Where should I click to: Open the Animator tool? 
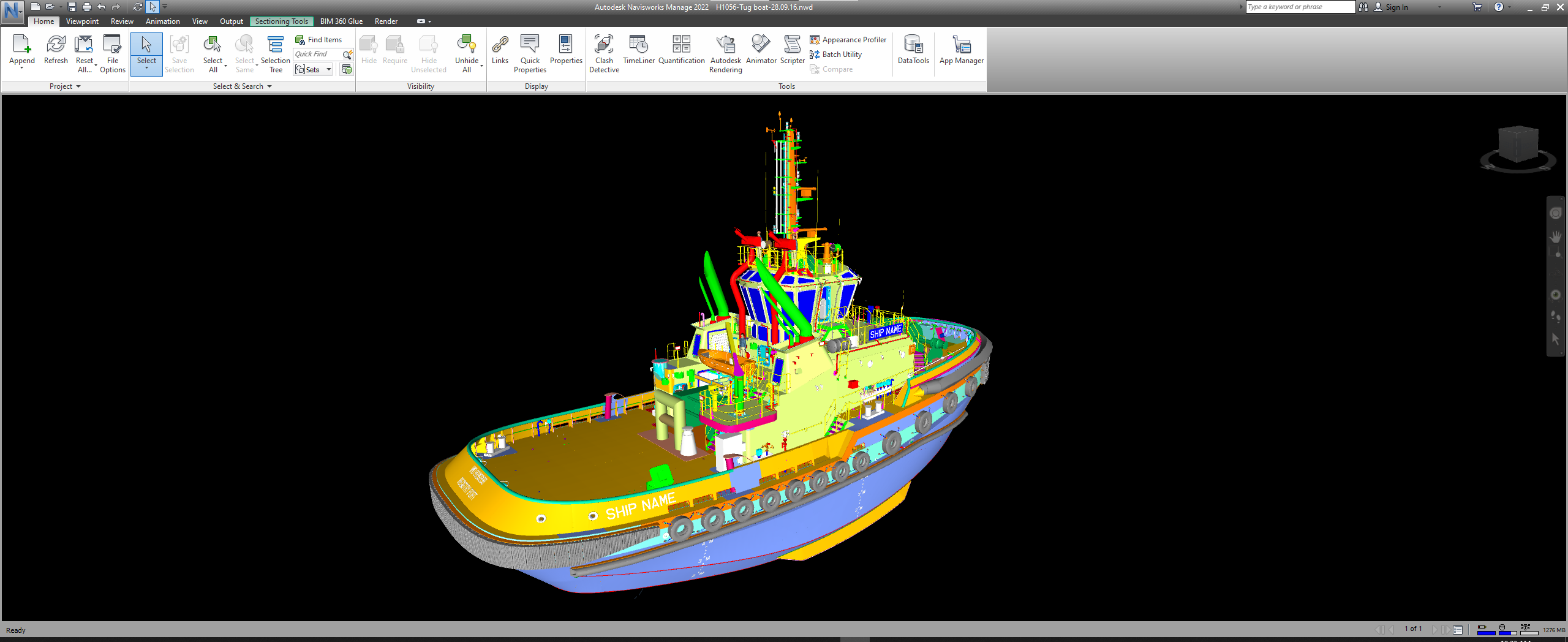761,50
